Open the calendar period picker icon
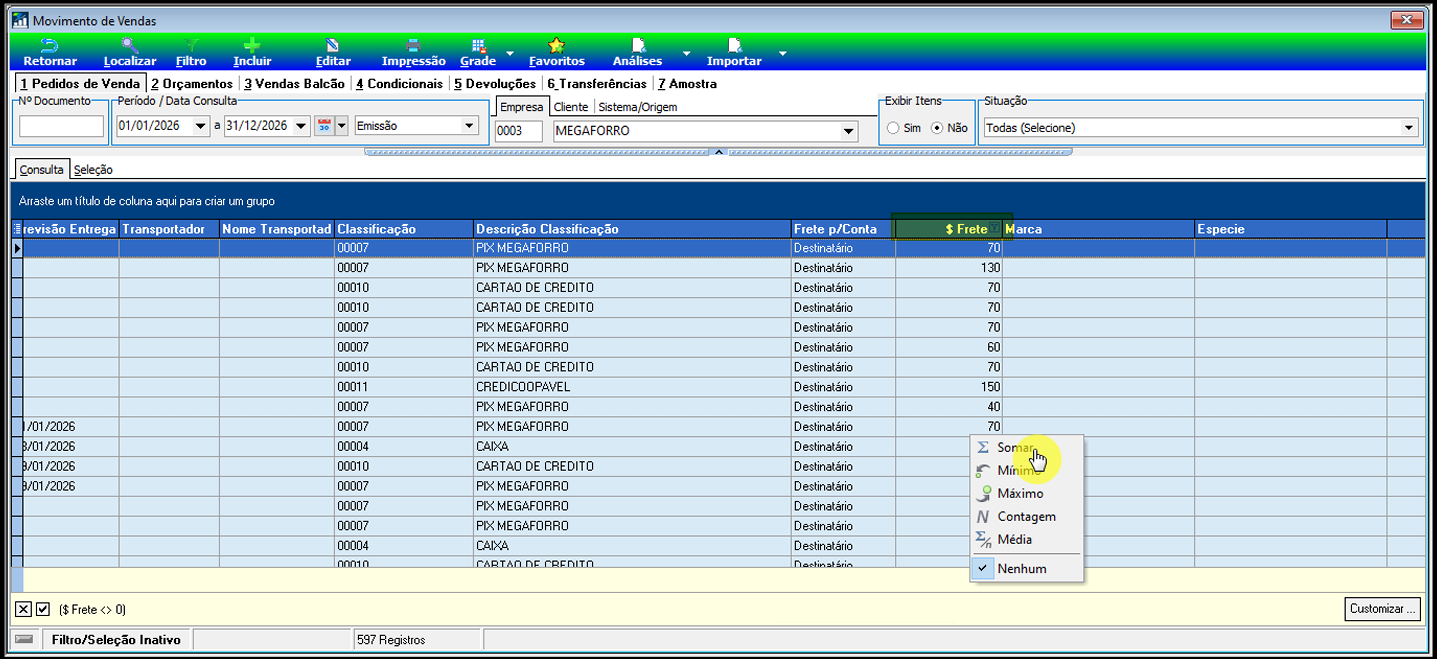 pos(324,125)
